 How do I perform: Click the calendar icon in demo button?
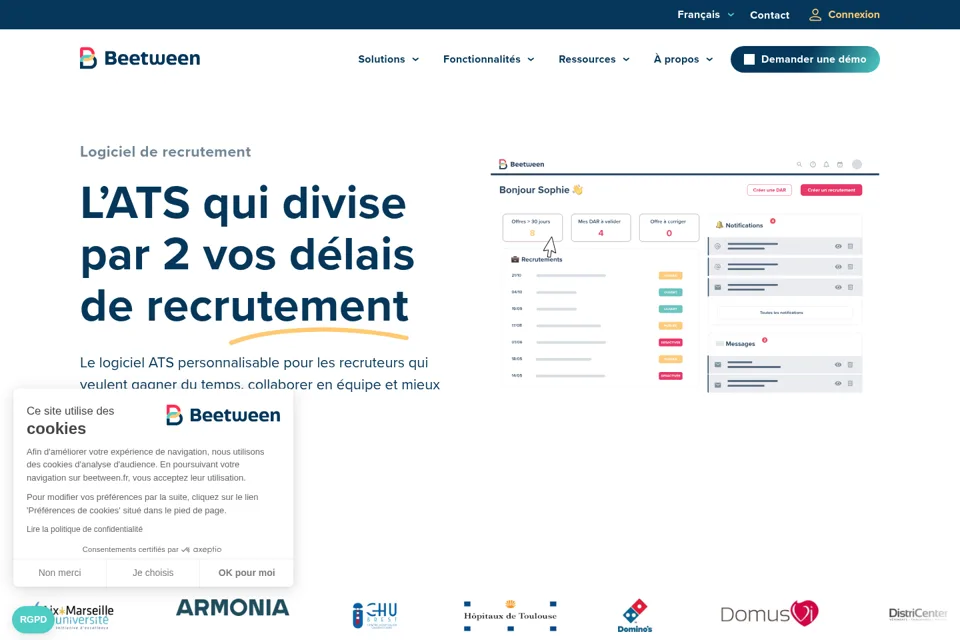pyautogui.click(x=749, y=59)
